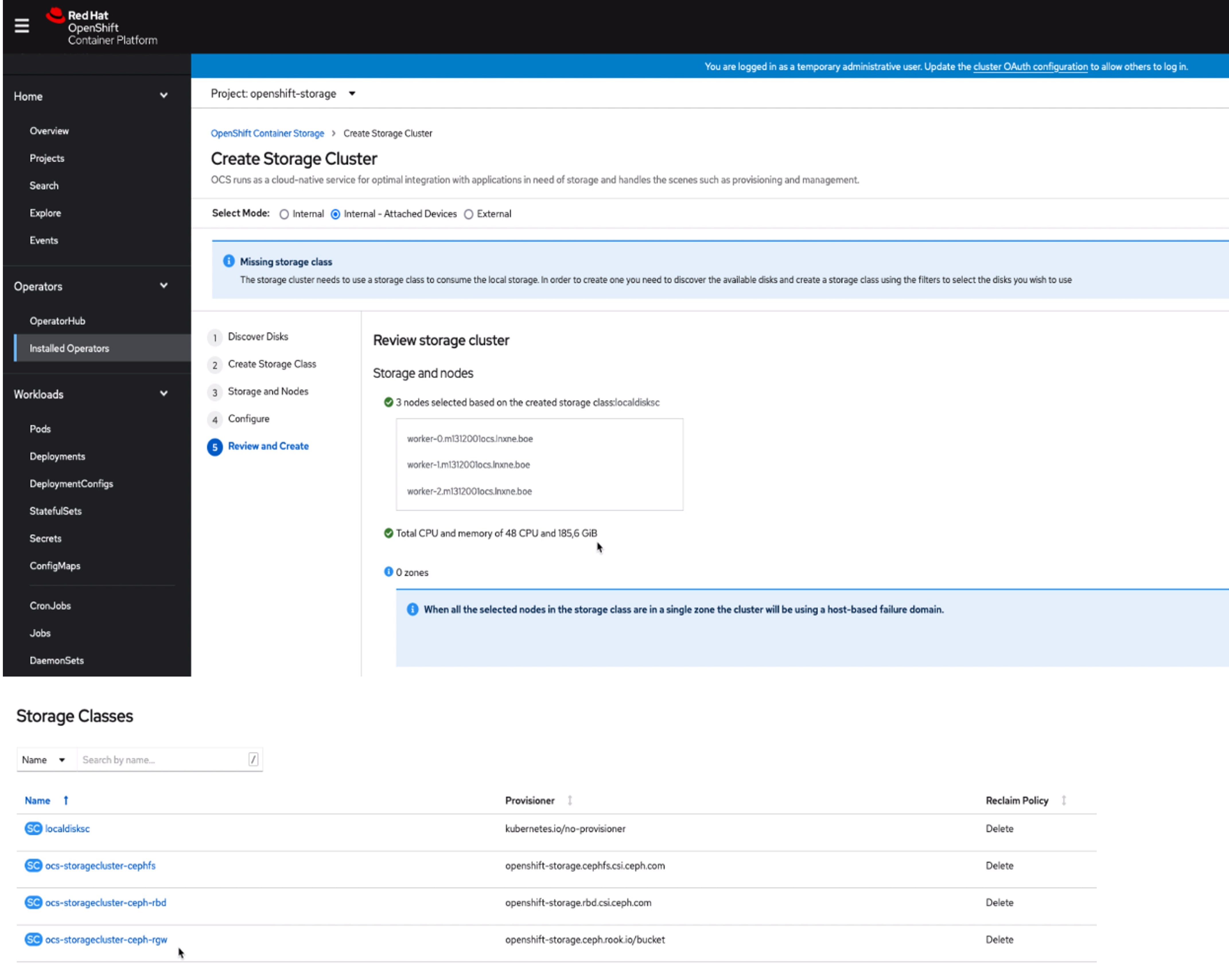Click the Reclaim Policy column header
The height and width of the screenshot is (980, 1229).
(1017, 800)
